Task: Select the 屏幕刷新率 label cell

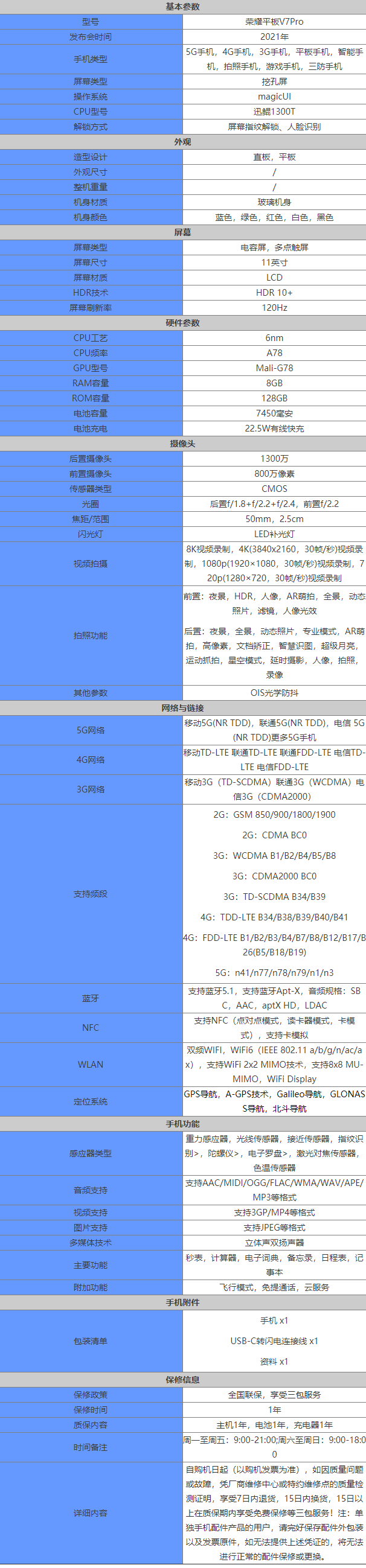Action: click(x=91, y=308)
